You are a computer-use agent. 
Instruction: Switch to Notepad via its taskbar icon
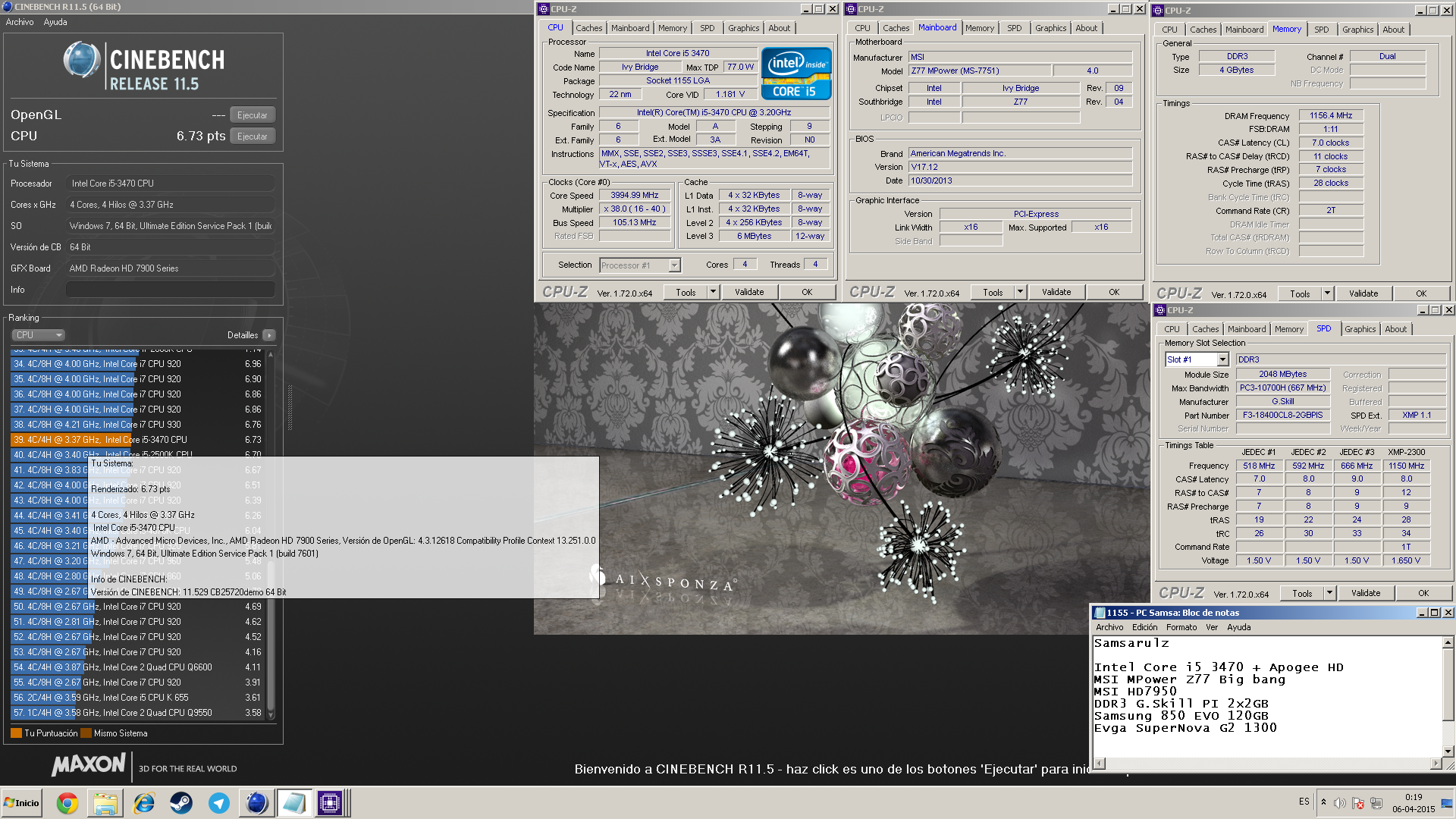click(293, 802)
